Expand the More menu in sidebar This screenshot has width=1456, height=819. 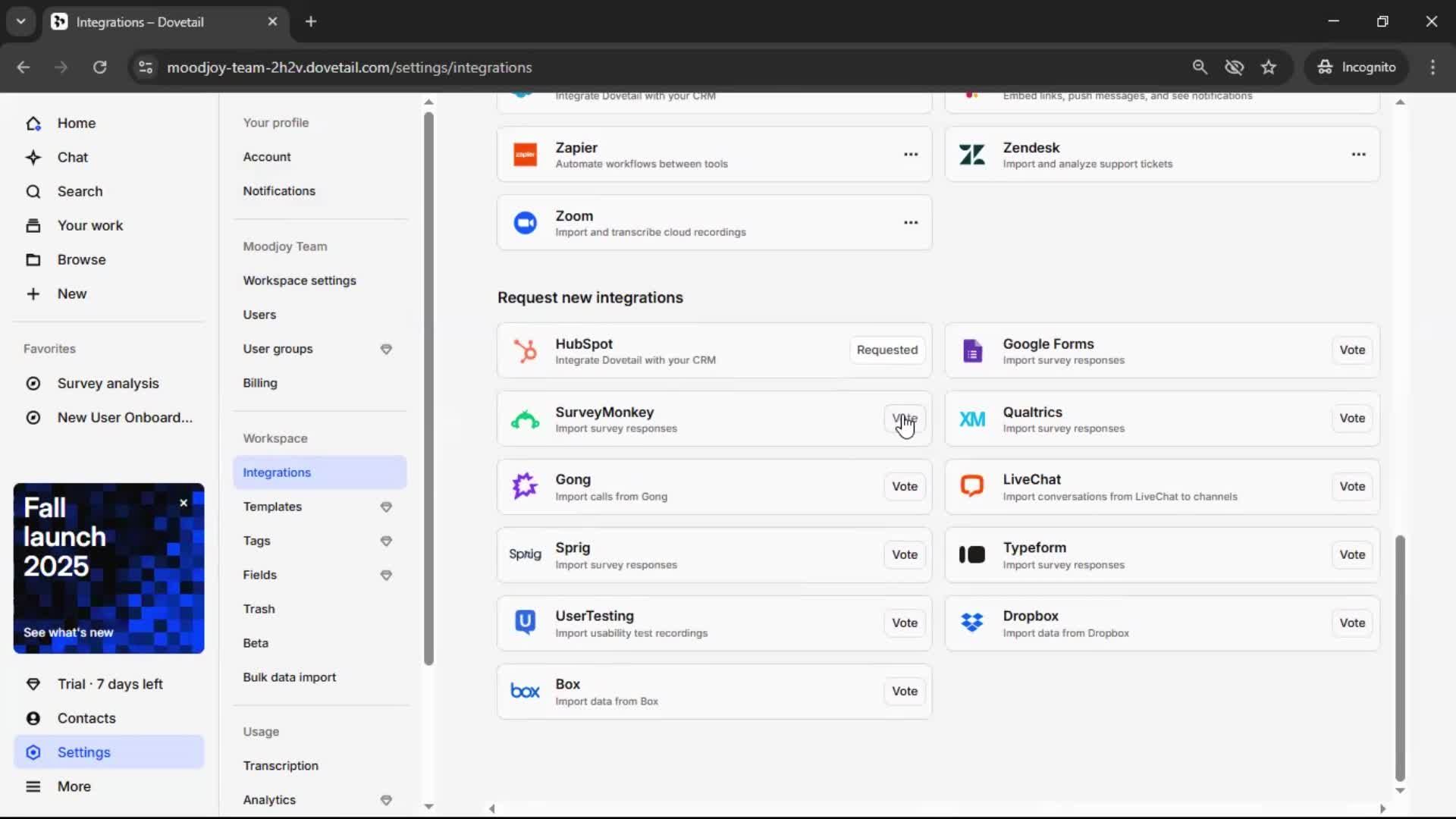pyautogui.click(x=74, y=786)
